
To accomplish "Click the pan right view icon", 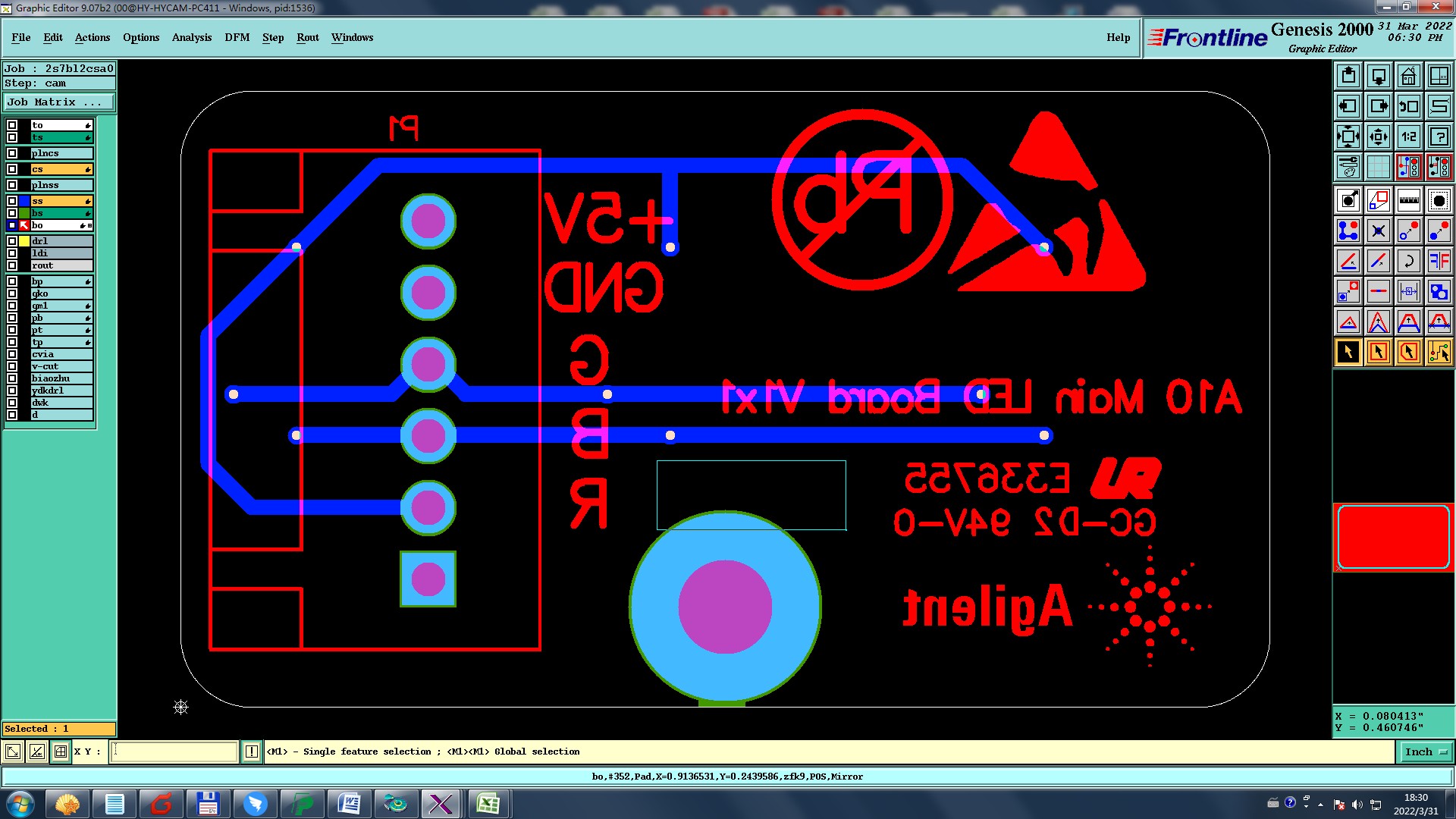I will click(x=1379, y=106).
